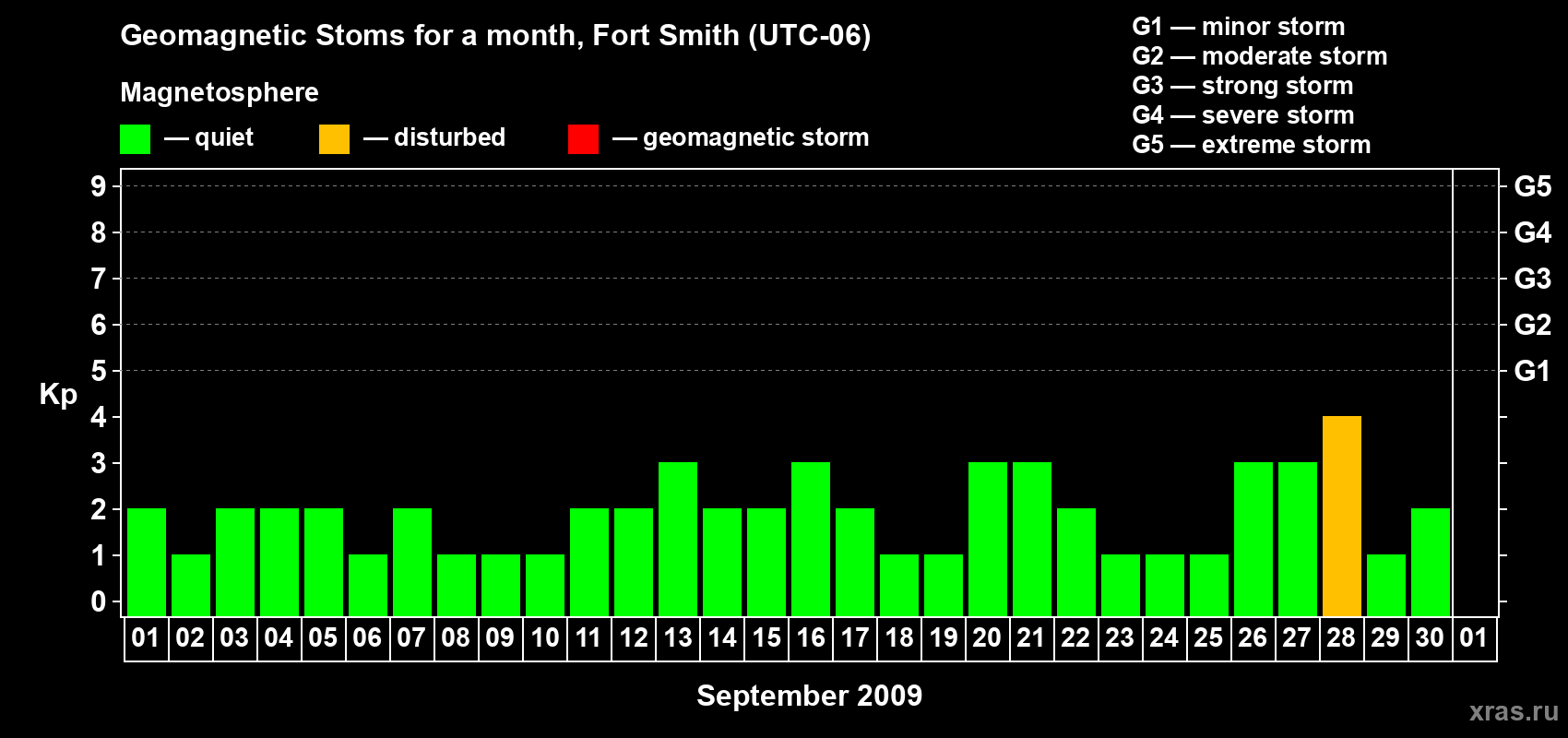Click date label 17 on the x-axis

[x=854, y=637]
